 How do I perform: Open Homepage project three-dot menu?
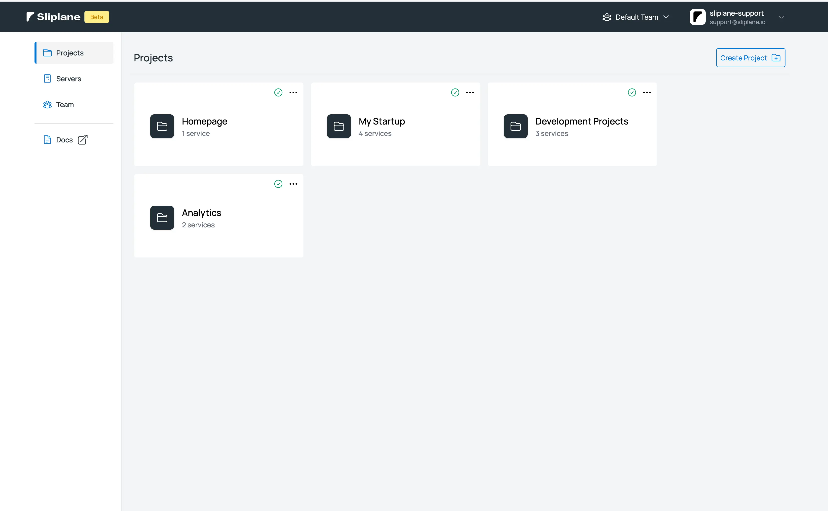tap(293, 92)
